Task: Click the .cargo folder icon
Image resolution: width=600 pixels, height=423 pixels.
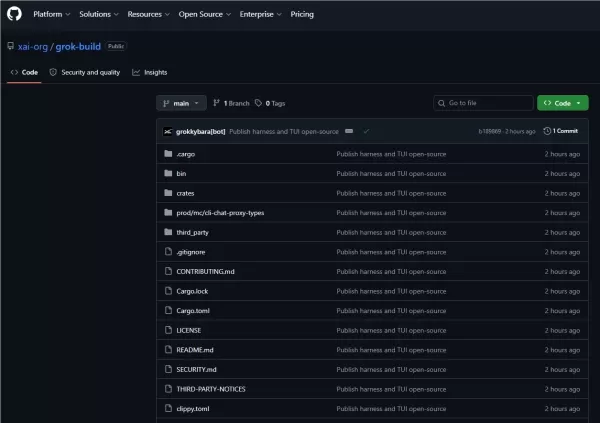Action: 168,154
